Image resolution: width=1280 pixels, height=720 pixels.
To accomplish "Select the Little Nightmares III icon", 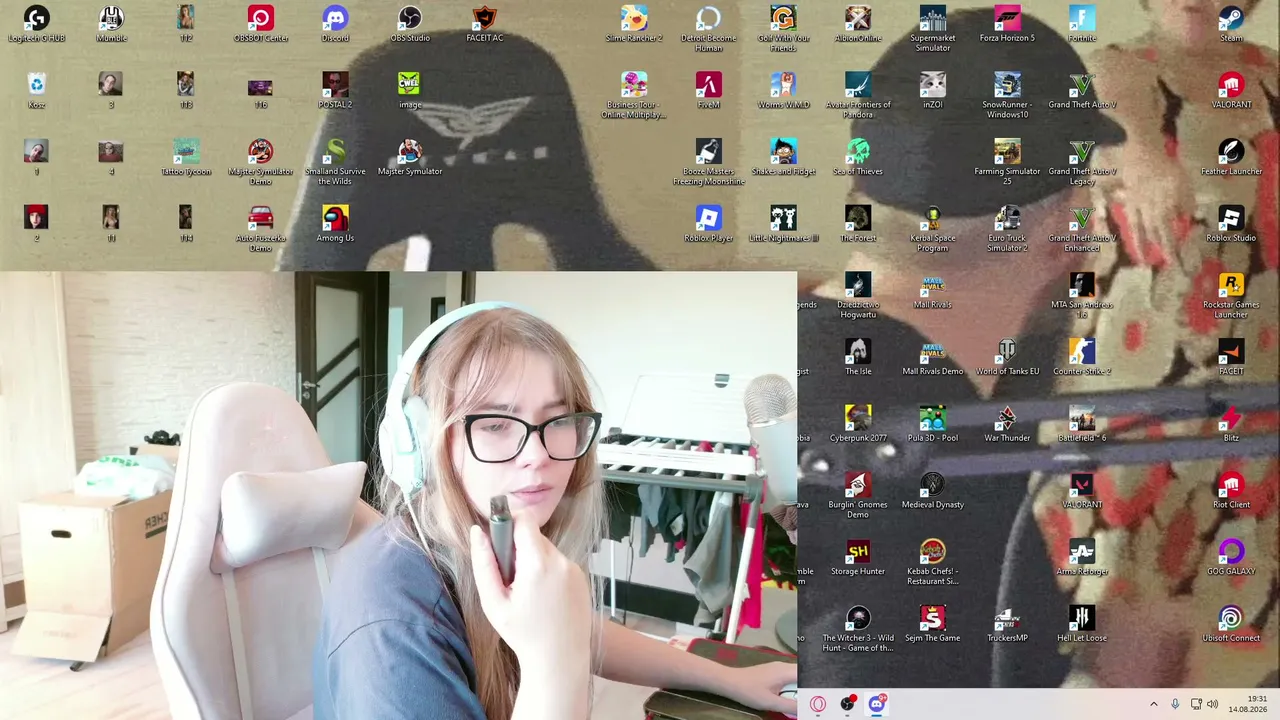I will pyautogui.click(x=783, y=224).
